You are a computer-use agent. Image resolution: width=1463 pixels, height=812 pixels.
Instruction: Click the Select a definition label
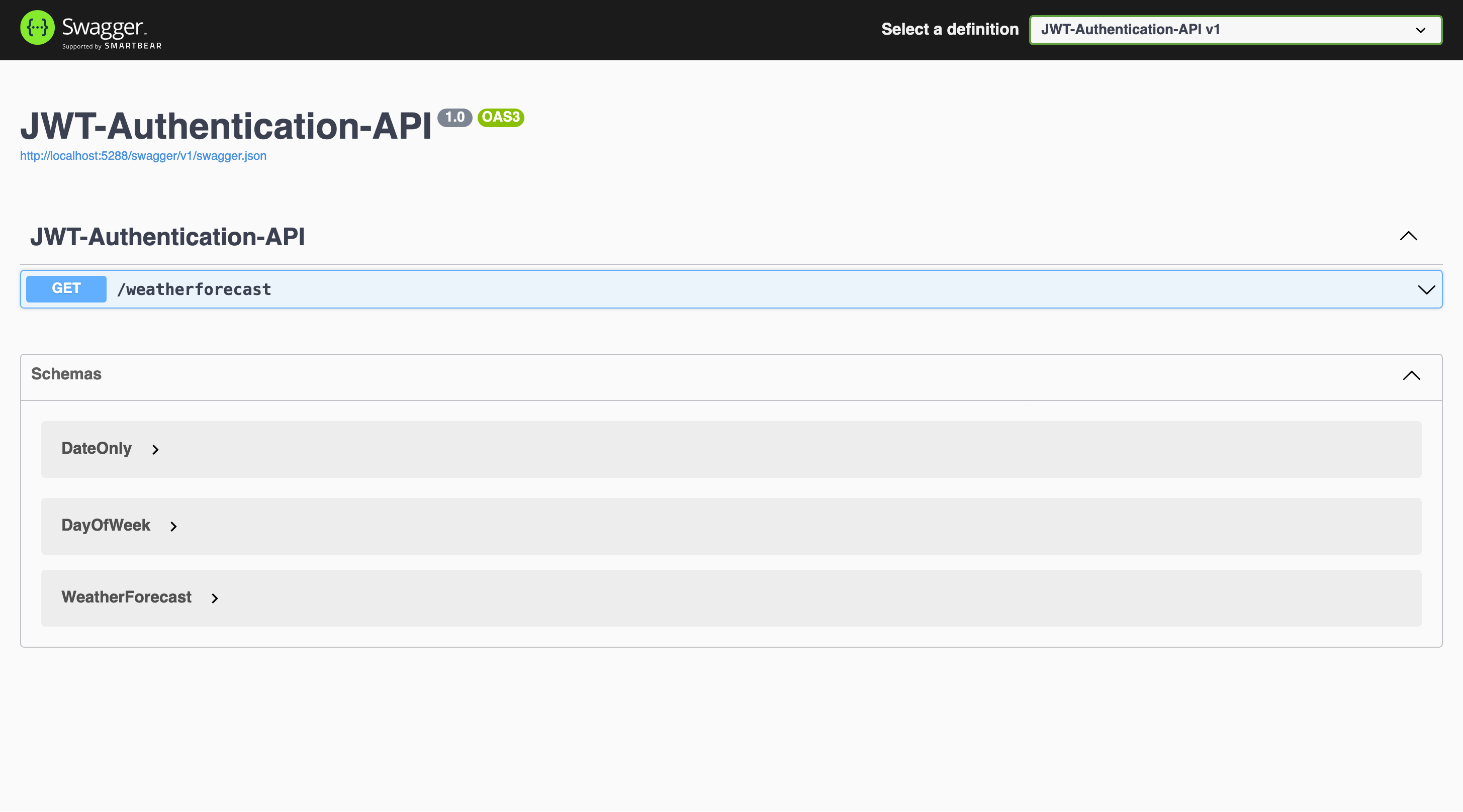click(x=950, y=30)
